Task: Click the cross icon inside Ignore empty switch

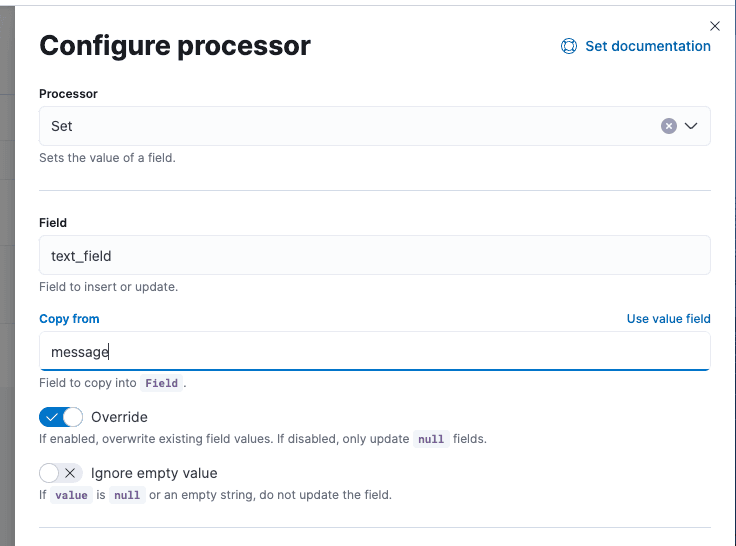Action: pos(70,473)
